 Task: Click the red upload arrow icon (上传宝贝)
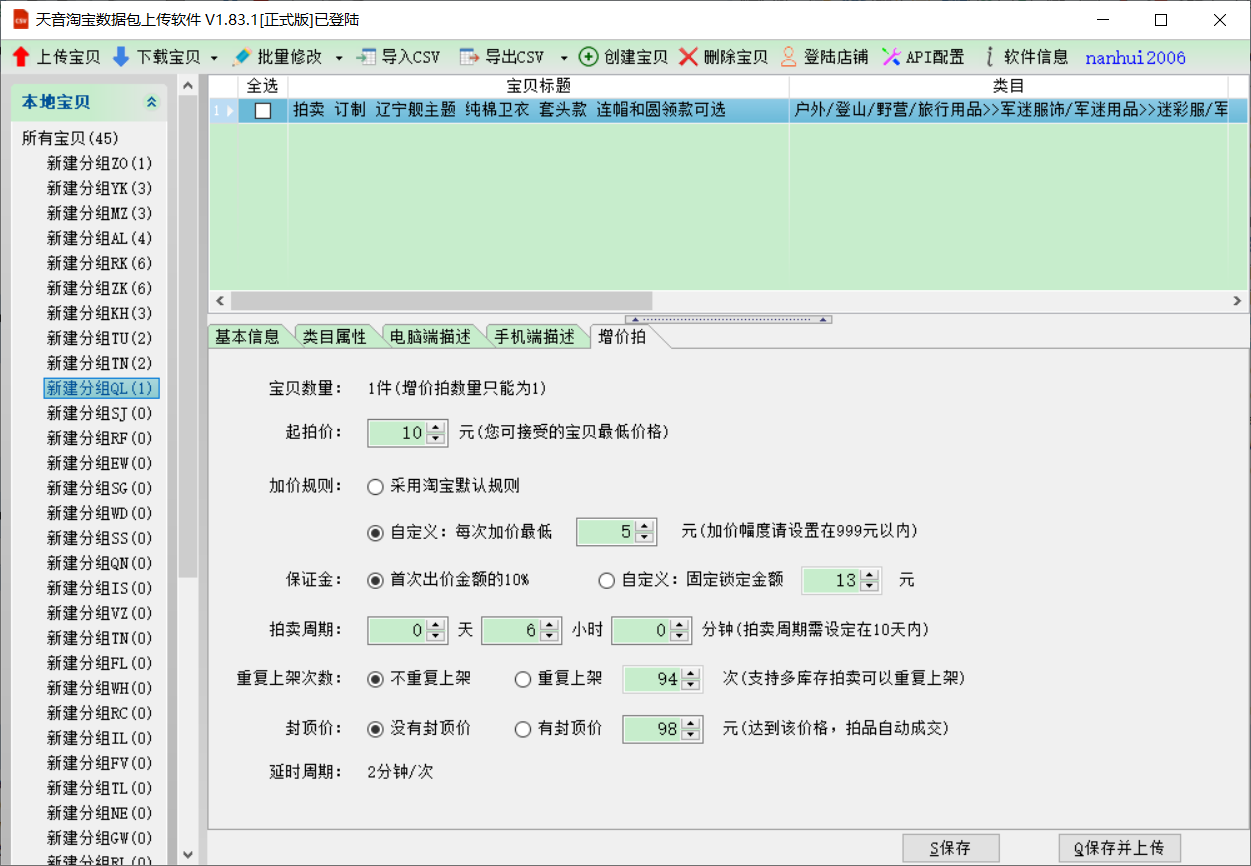click(x=20, y=57)
